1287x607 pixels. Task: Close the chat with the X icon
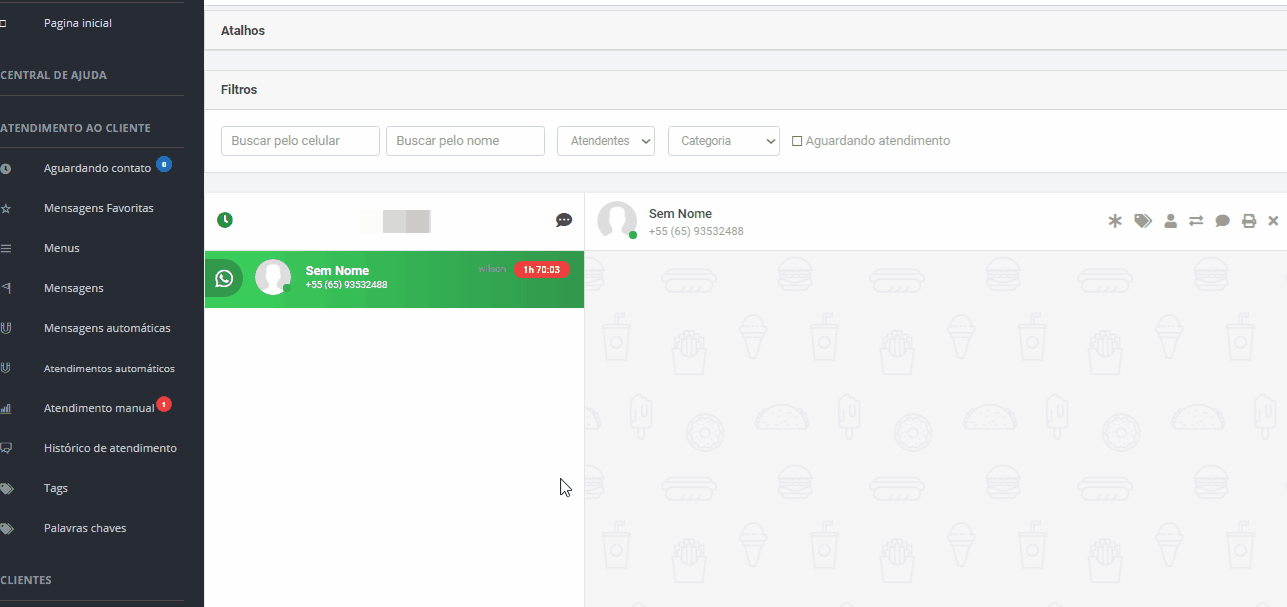[x=1273, y=221]
